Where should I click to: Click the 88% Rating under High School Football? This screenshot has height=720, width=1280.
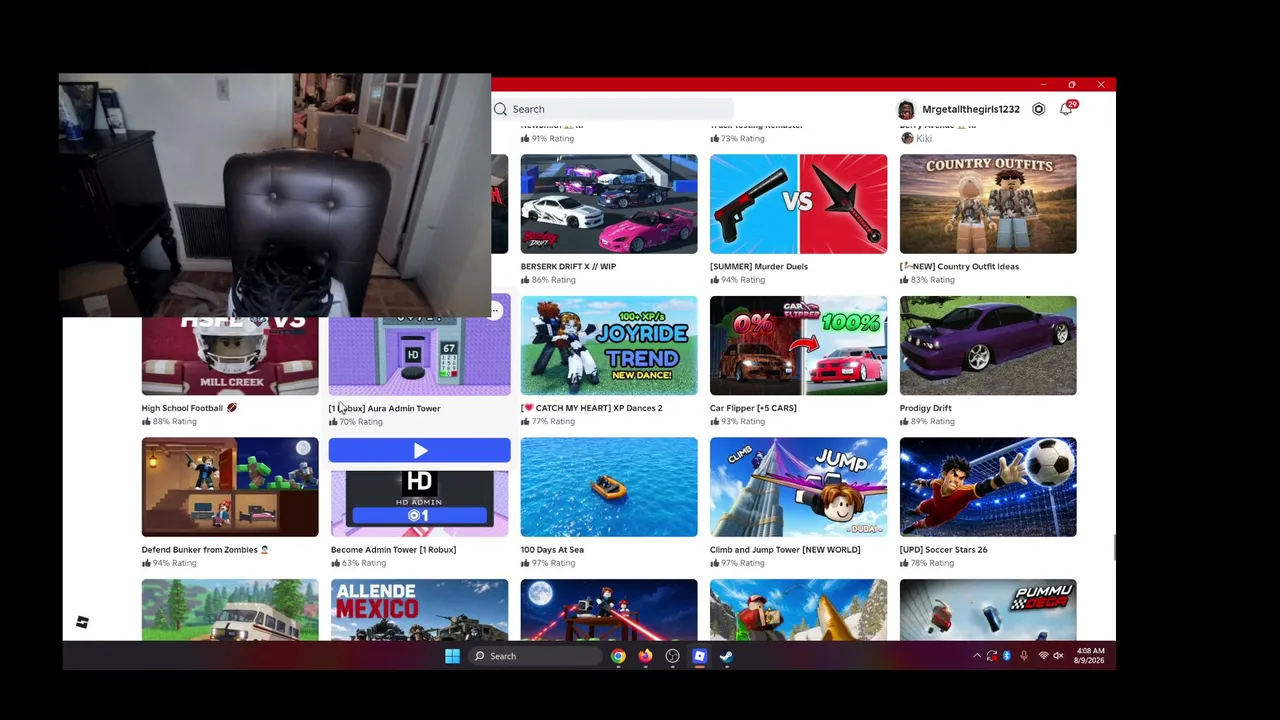pyautogui.click(x=169, y=422)
